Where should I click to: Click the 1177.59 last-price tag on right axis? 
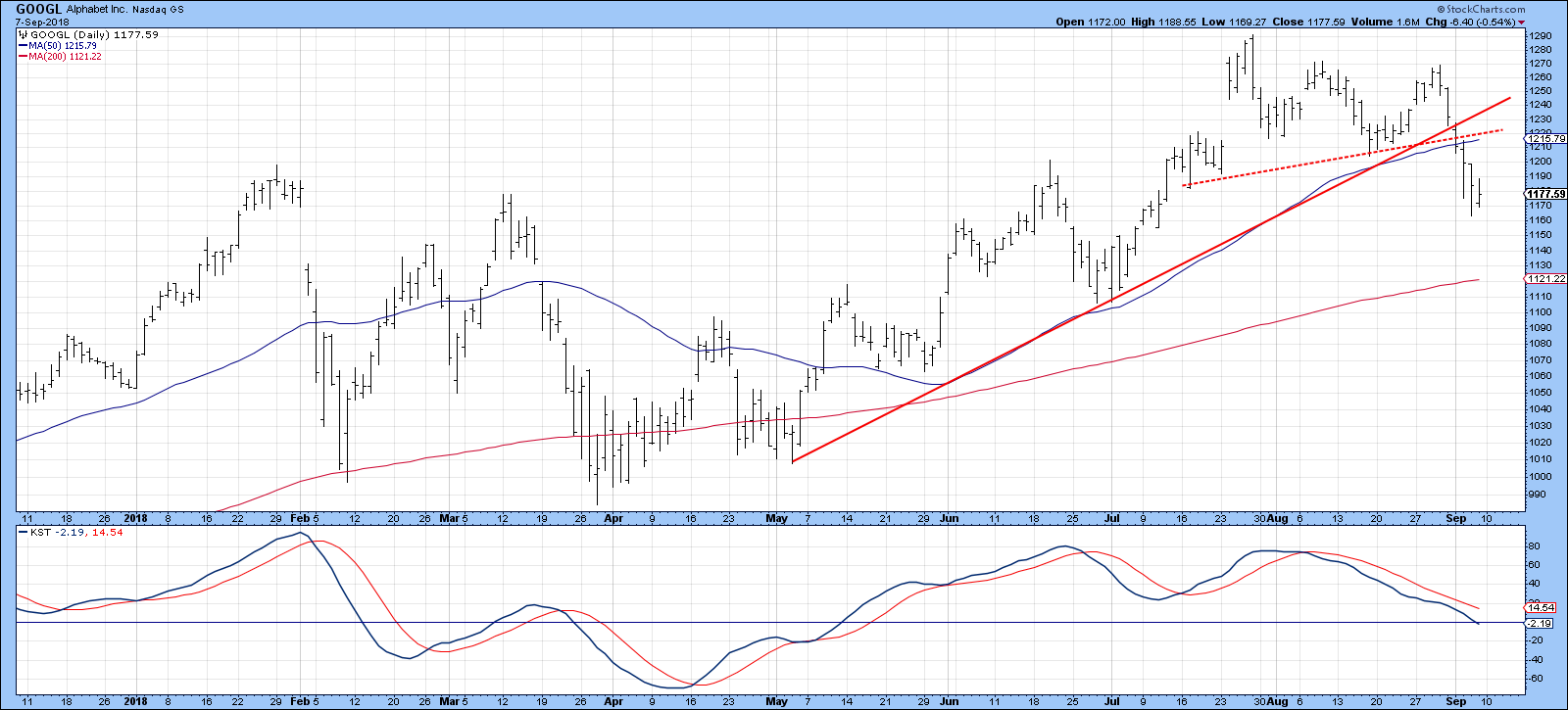coord(1546,194)
